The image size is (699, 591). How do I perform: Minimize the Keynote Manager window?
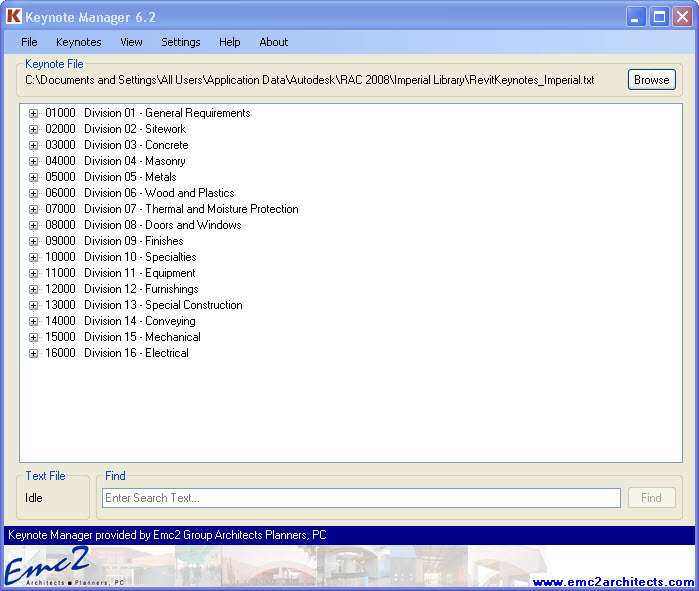(x=636, y=17)
